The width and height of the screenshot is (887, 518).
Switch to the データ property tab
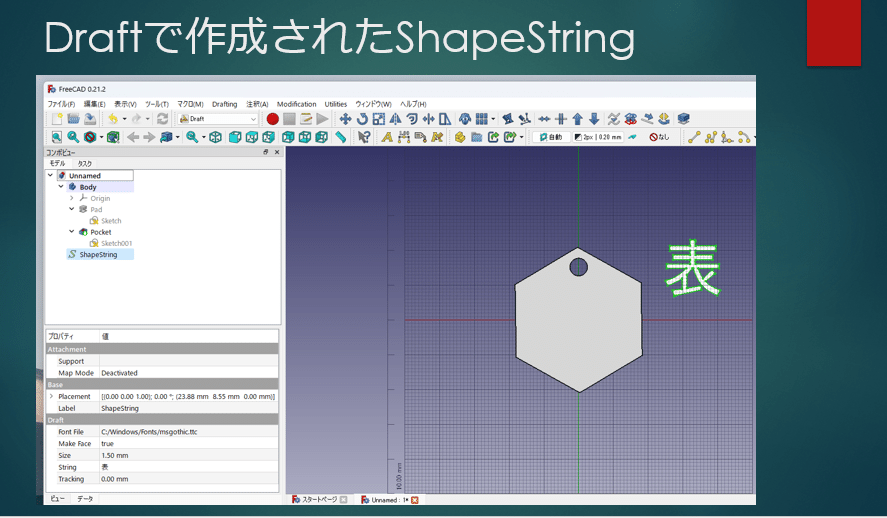click(x=85, y=499)
